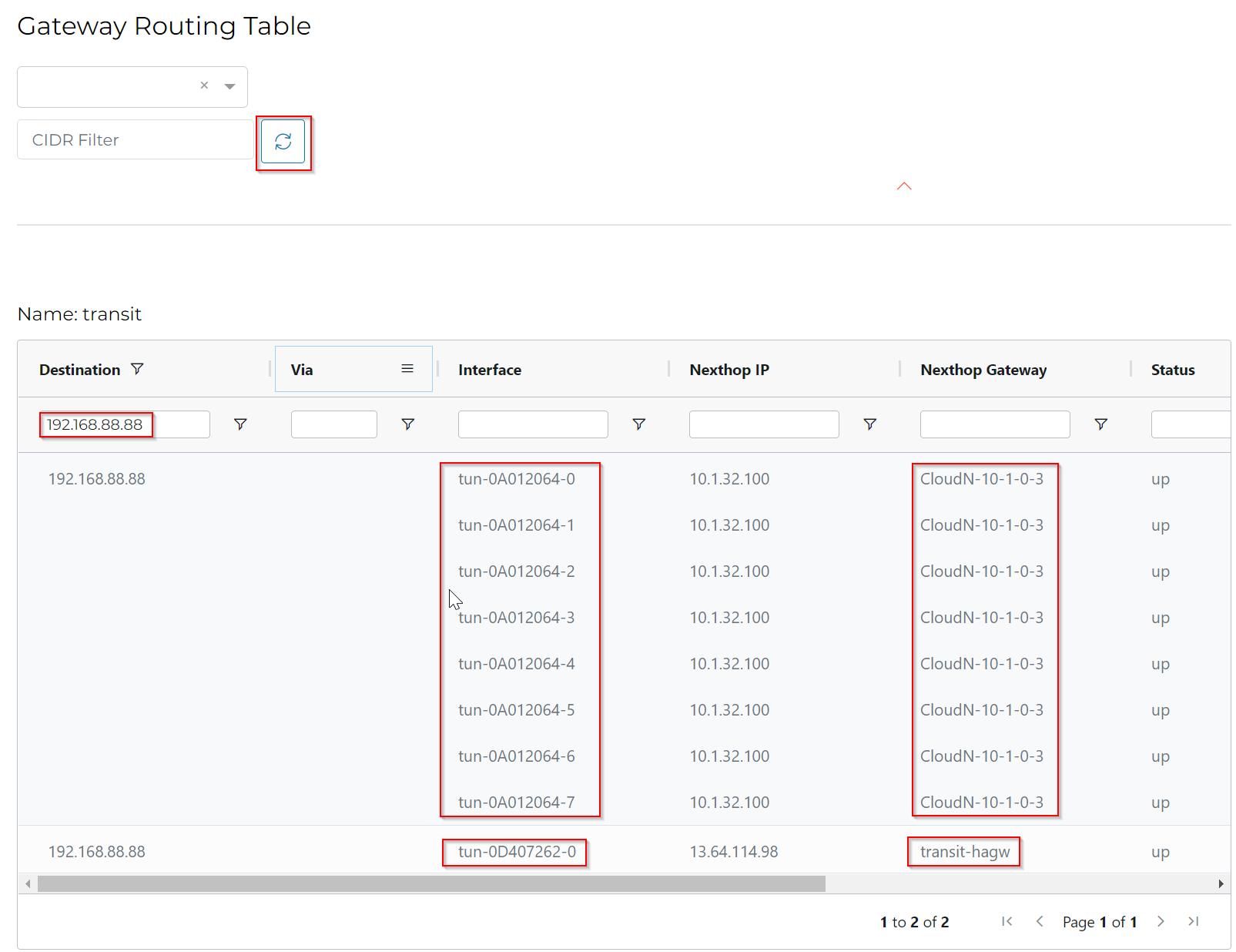Click the refresh routing table button
Viewport: 1236px width, 952px height.
283,142
